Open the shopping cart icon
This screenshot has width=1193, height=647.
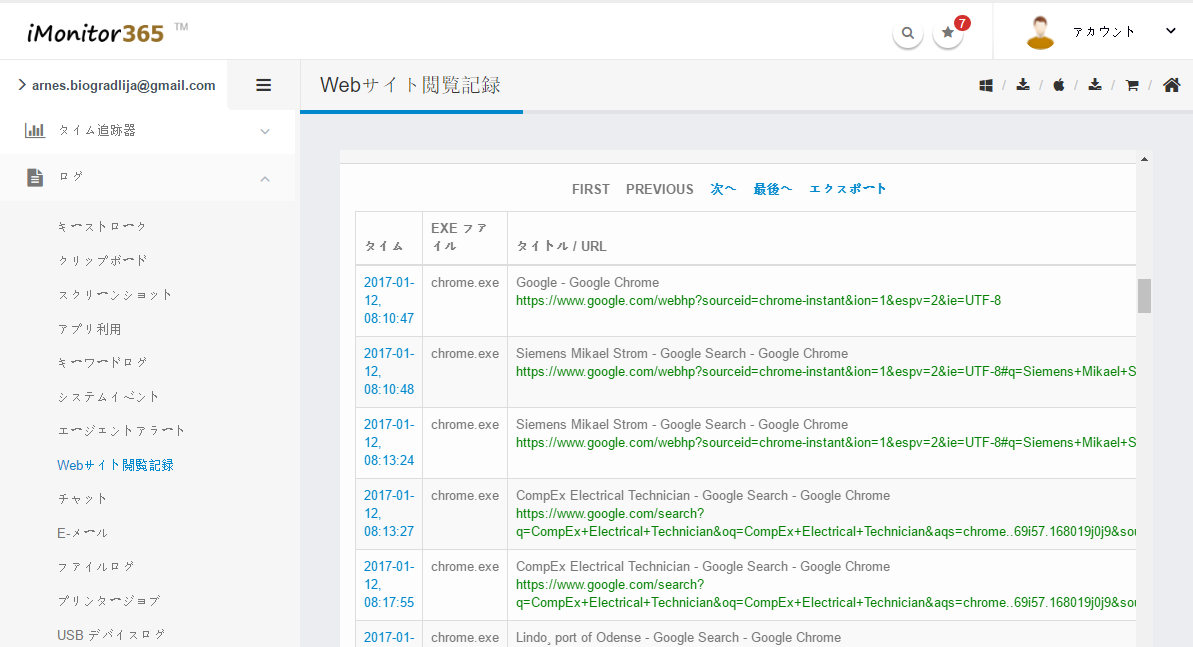pyautogui.click(x=1132, y=85)
